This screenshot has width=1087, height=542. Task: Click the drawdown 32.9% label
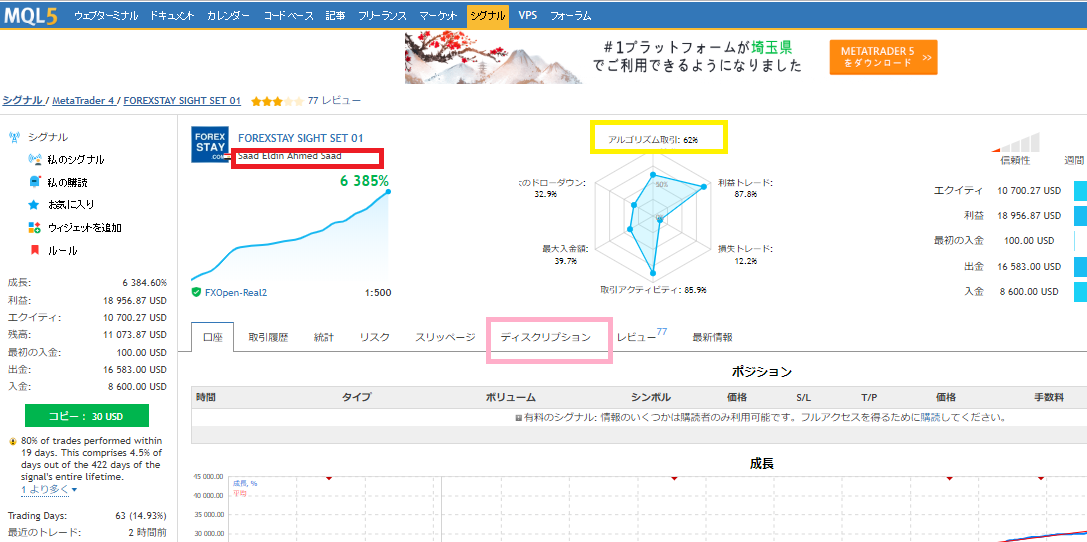(x=552, y=189)
